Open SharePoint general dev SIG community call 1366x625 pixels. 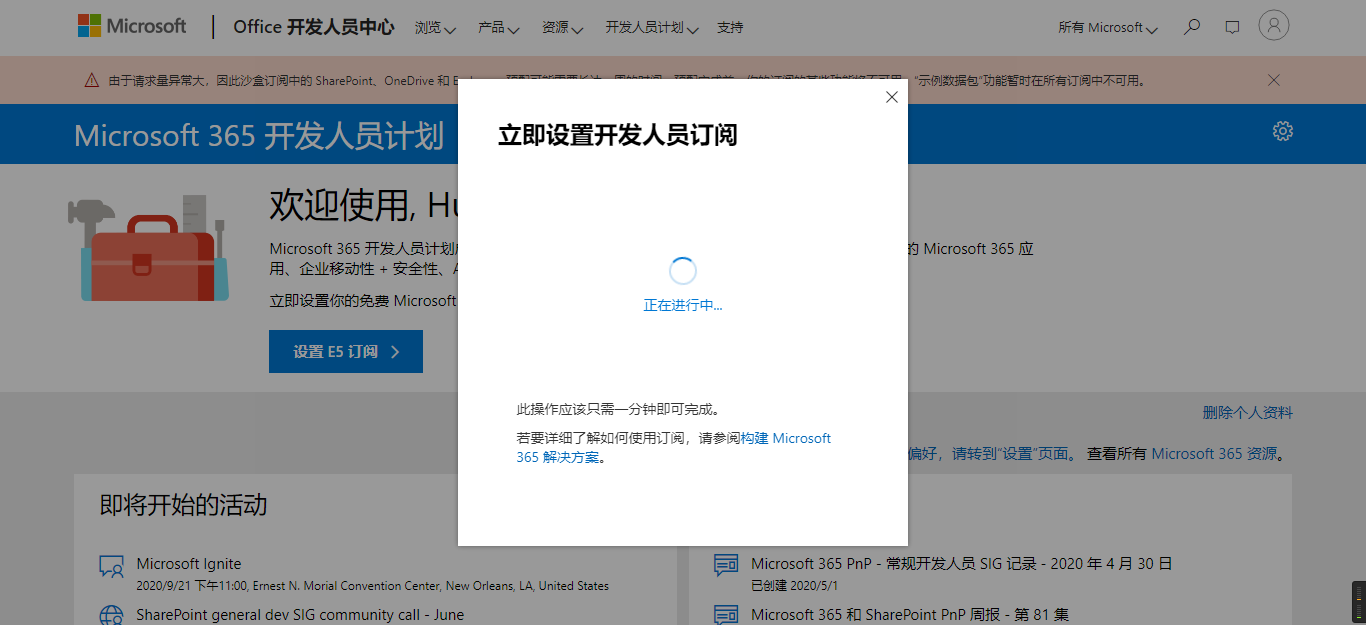coord(300,615)
